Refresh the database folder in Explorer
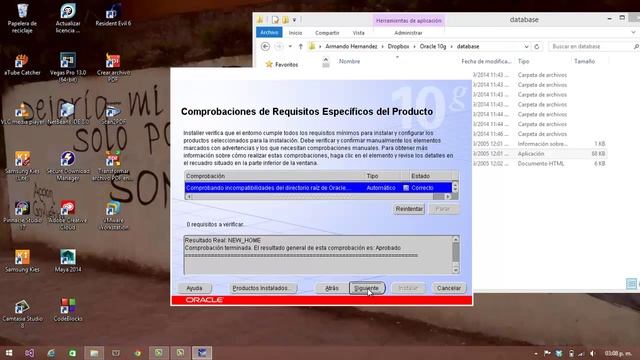This screenshot has height=360, width=640. (537, 47)
